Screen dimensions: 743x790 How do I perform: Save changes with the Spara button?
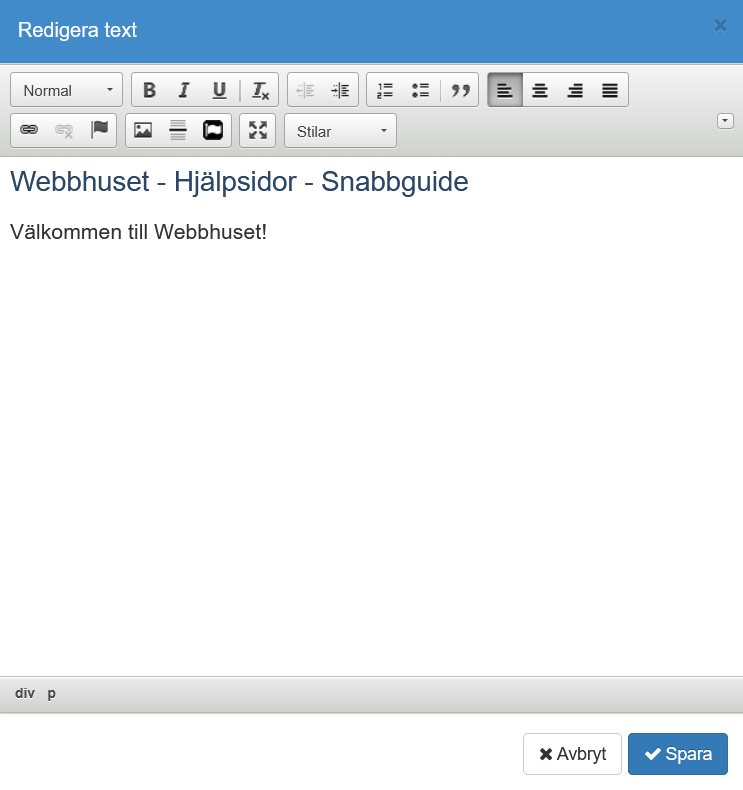pos(677,754)
